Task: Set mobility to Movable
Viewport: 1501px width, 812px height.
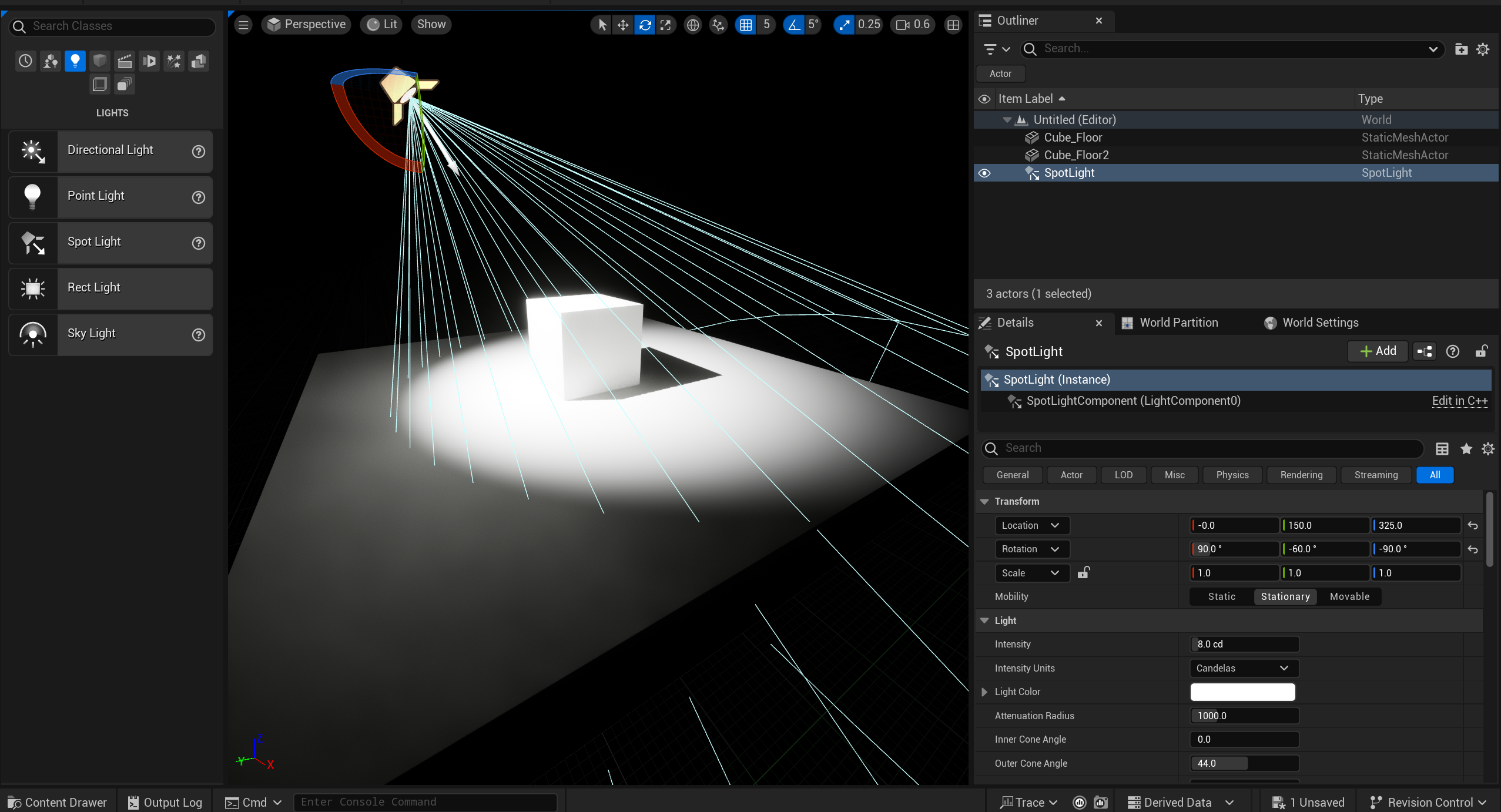Action: click(x=1349, y=596)
